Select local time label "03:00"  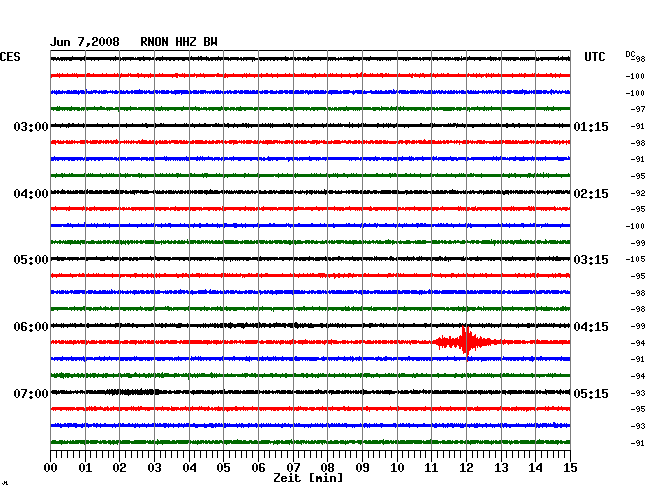tap(31, 126)
